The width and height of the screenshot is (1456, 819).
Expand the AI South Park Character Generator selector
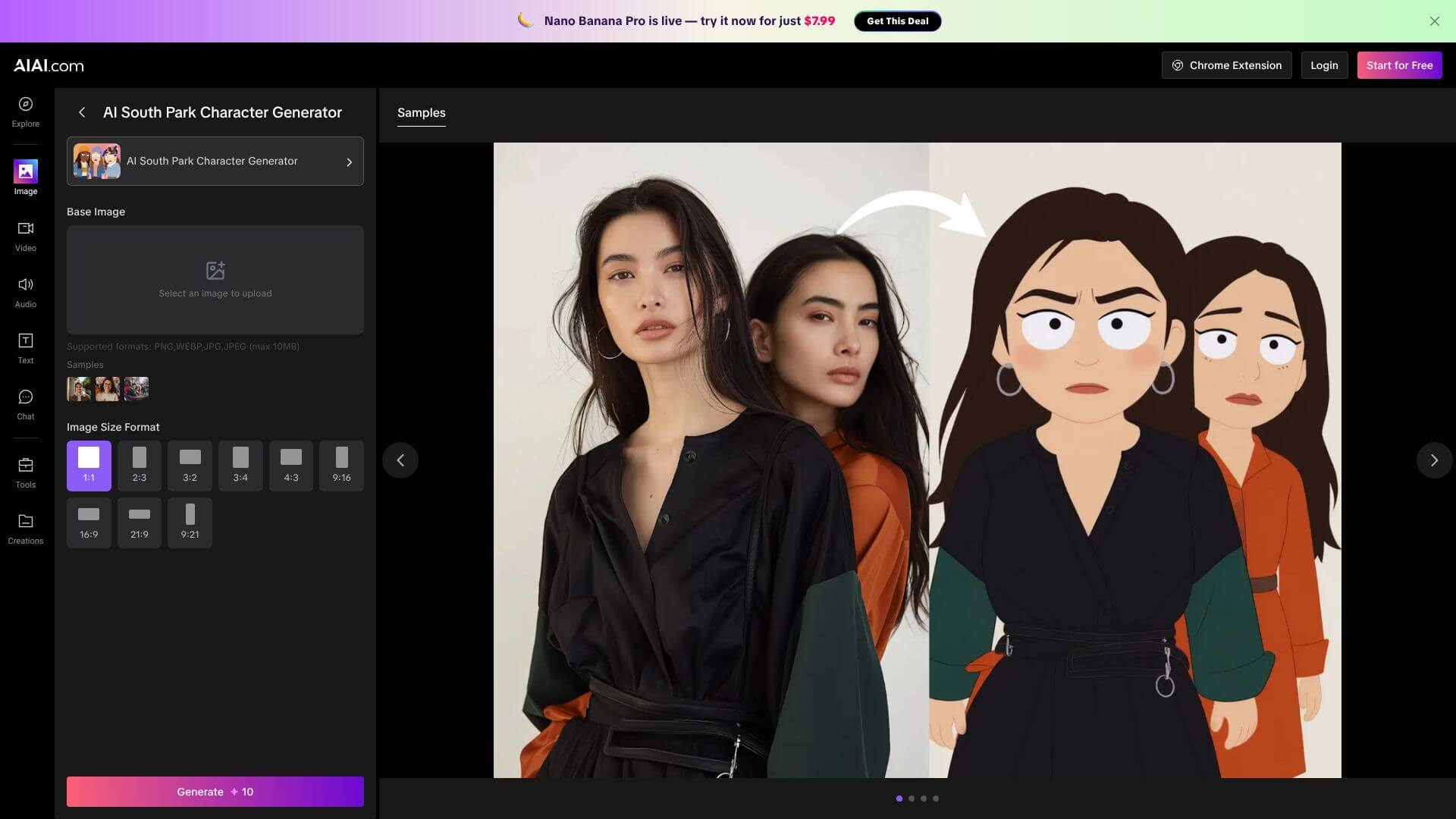[215, 161]
